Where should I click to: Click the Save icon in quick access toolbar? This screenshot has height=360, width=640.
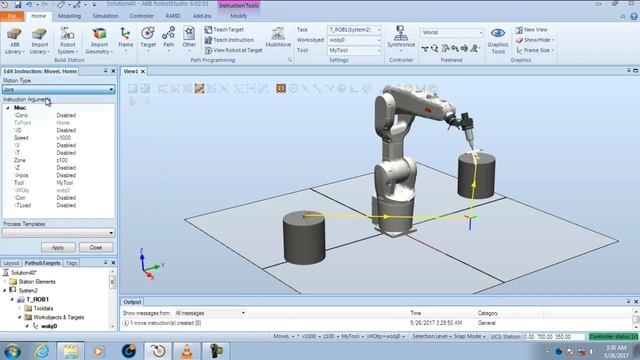pyautogui.click(x=18, y=5)
